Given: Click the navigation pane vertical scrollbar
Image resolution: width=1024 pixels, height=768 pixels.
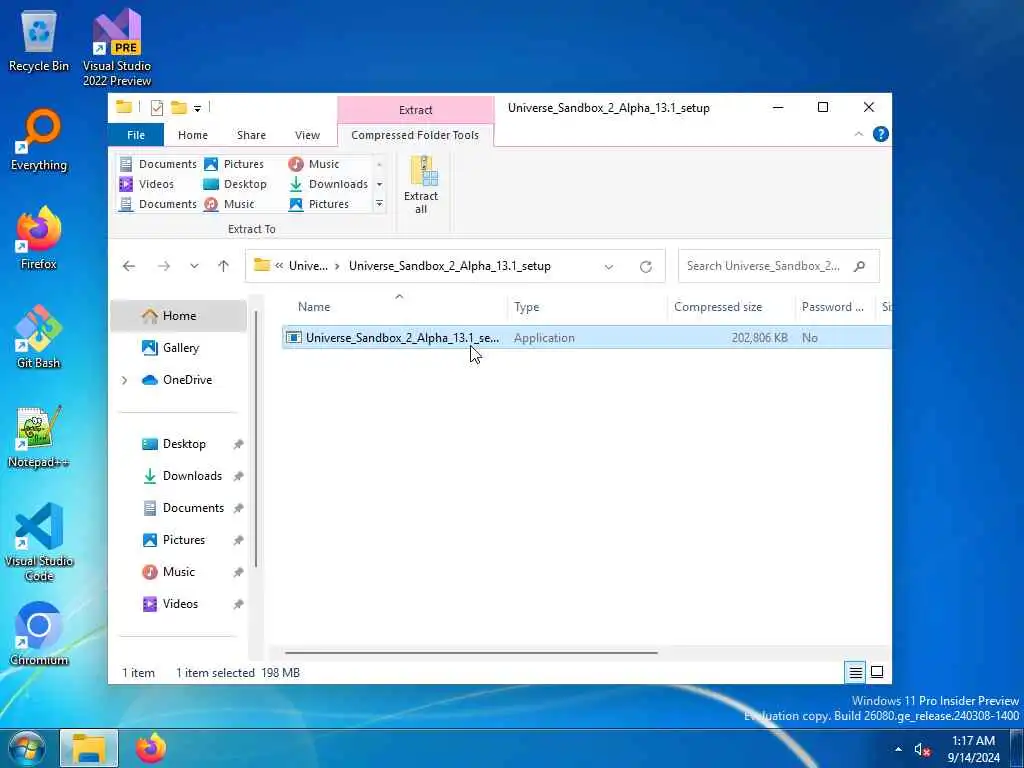Looking at the screenshot, I should [x=256, y=439].
